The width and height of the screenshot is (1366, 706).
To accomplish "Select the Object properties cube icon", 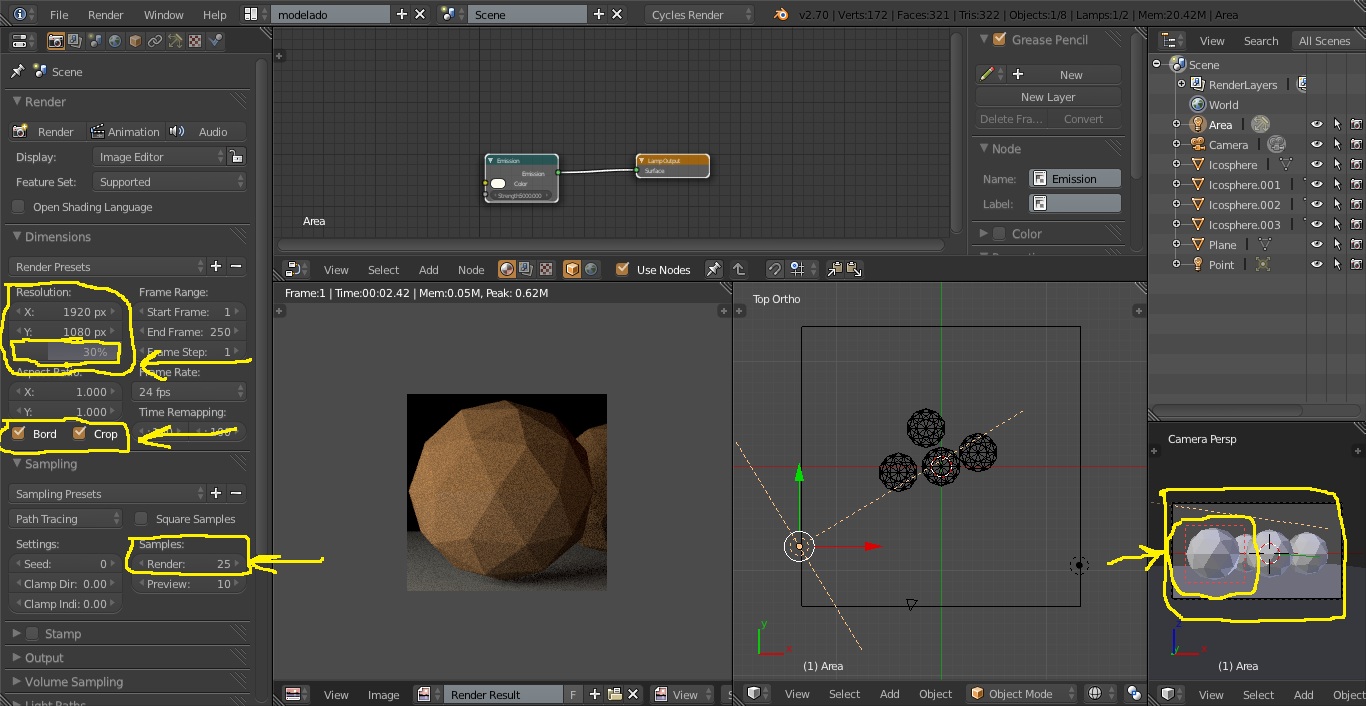I will 135,41.
